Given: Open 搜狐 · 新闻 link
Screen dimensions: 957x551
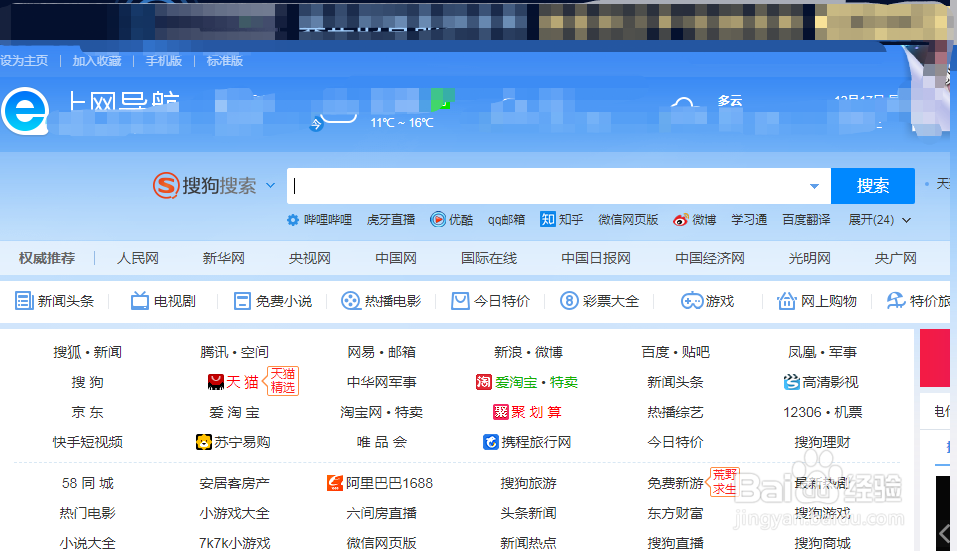Looking at the screenshot, I should [87, 352].
